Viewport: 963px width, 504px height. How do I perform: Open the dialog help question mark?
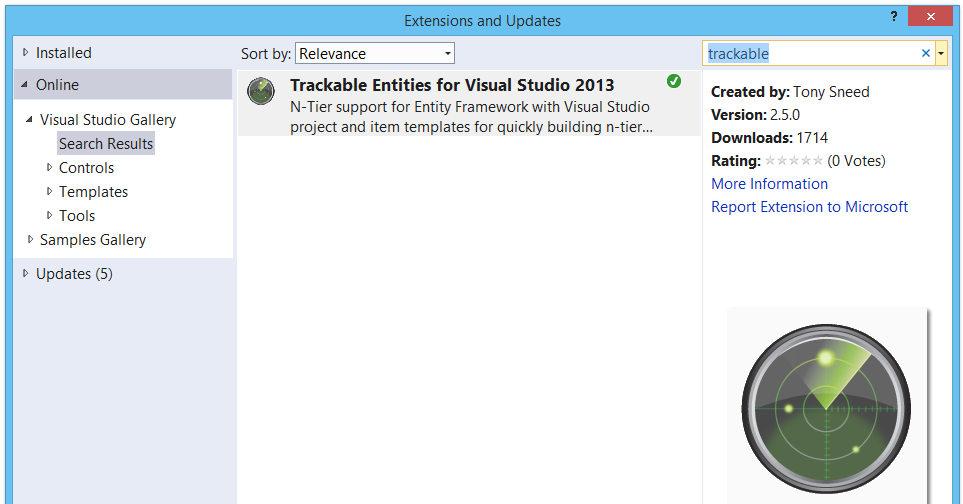pyautogui.click(x=894, y=17)
